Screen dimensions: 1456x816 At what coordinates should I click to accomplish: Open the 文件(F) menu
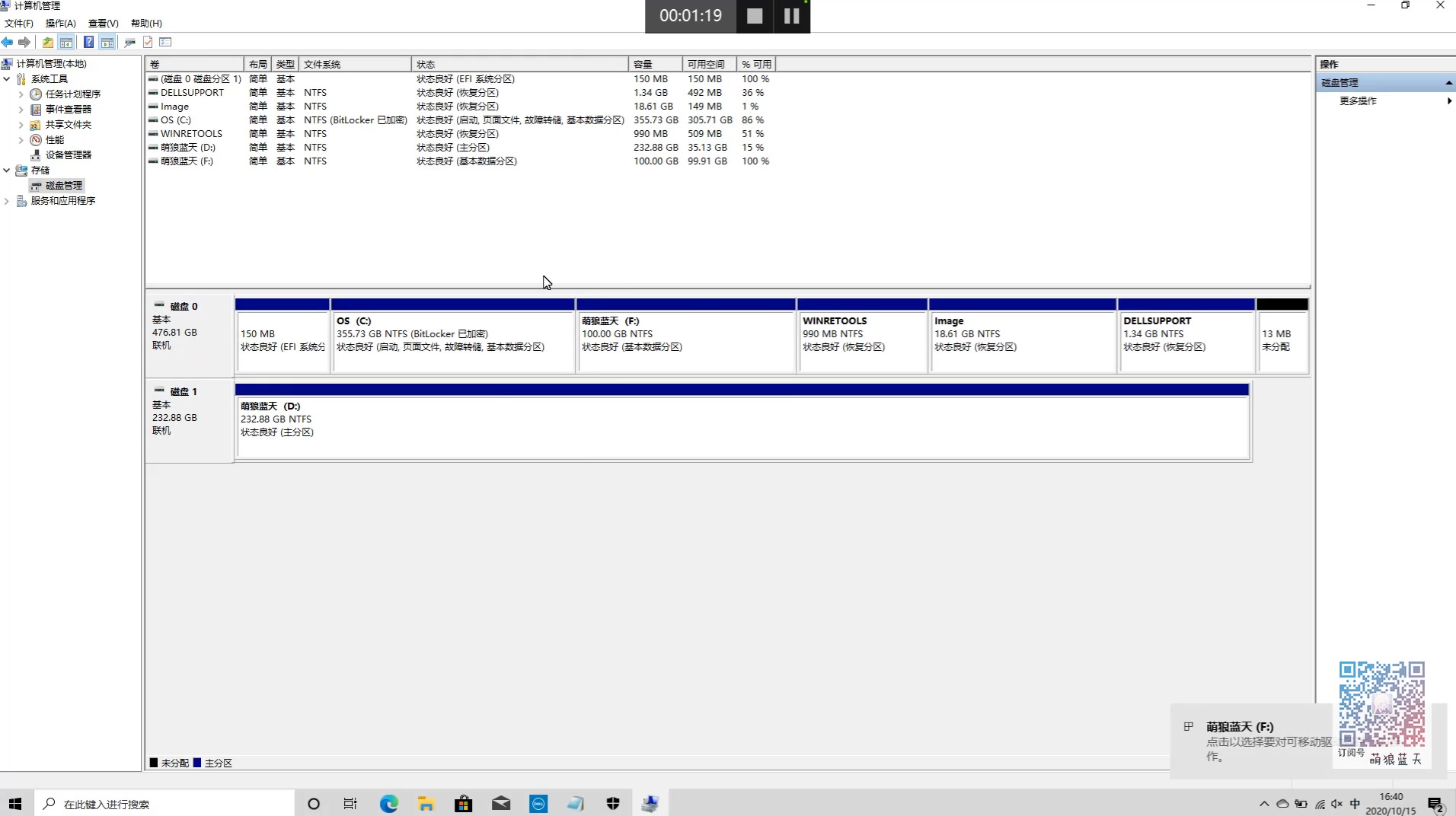pos(19,24)
